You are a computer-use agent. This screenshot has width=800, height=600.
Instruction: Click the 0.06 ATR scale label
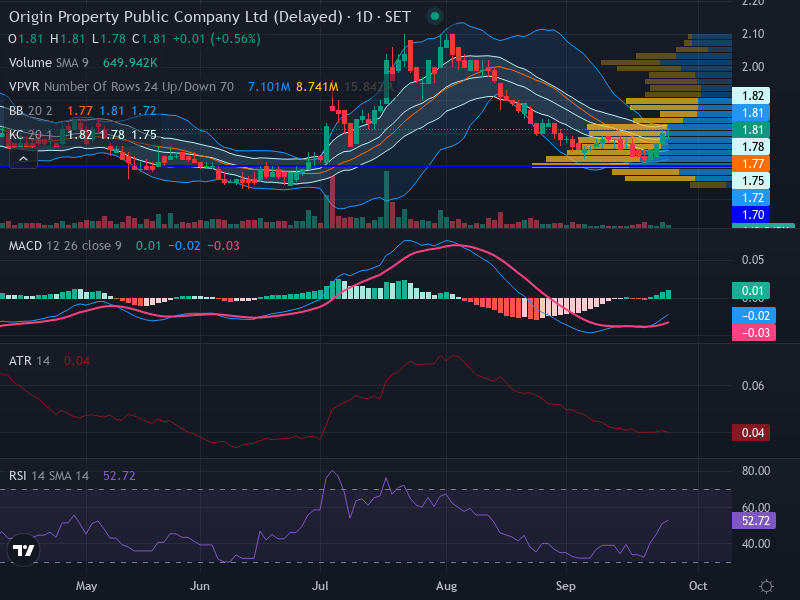753,386
